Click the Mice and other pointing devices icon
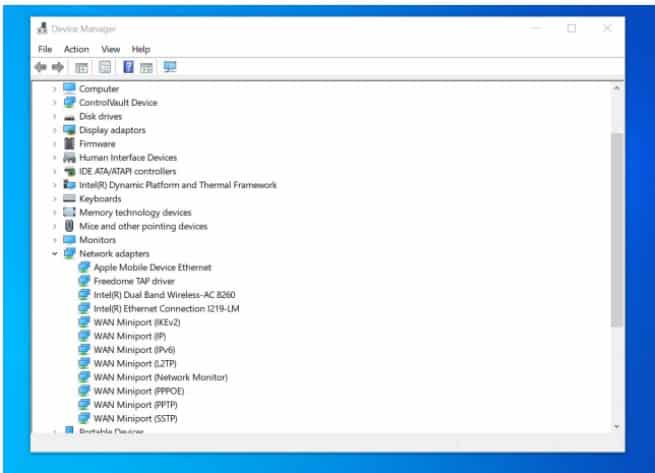The height and width of the screenshot is (473, 655). tap(69, 226)
